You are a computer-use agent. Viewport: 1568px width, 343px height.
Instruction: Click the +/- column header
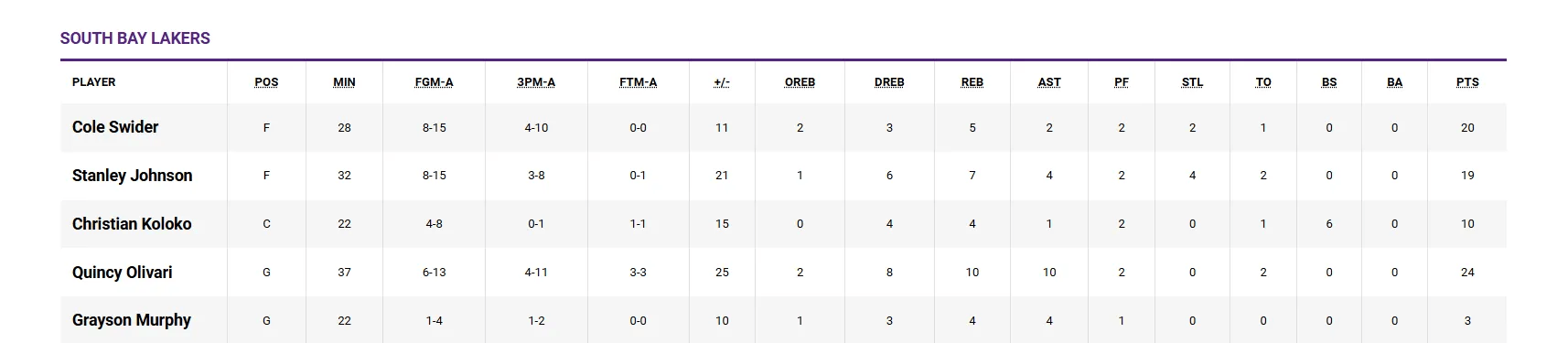[722, 82]
